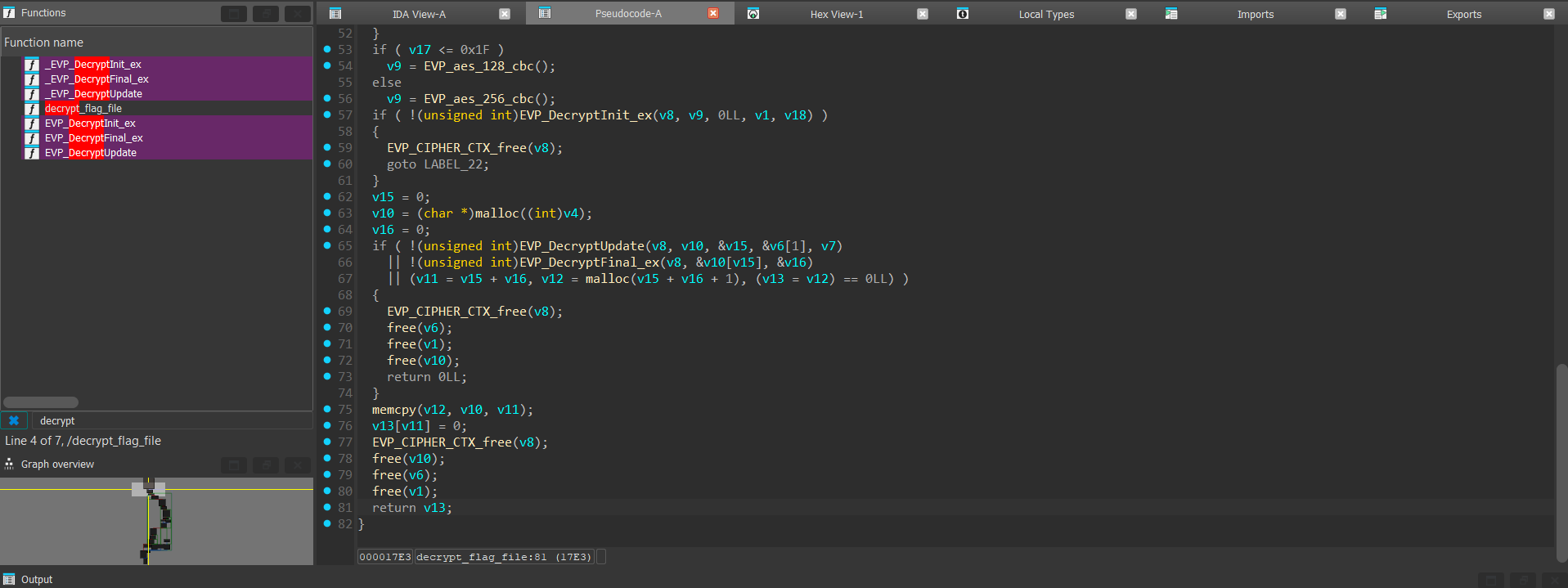Viewport: 1568px width, 588px height.
Task: Click the filter field containing decrypt
Action: [x=172, y=420]
